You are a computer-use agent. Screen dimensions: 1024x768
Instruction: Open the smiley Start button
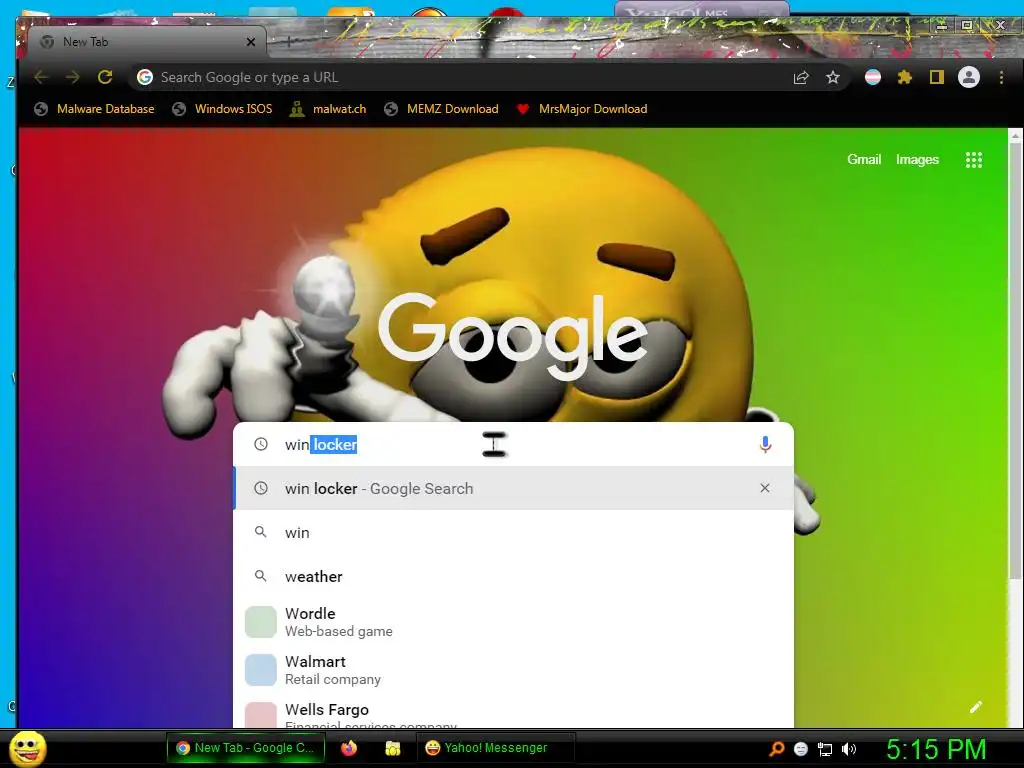(28, 748)
